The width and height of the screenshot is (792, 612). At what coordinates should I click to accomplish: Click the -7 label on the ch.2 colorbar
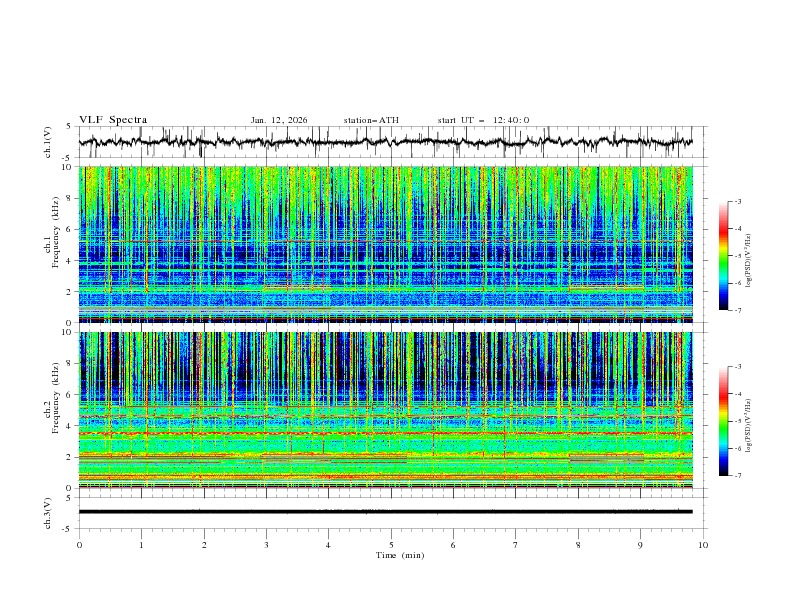pyautogui.click(x=737, y=476)
